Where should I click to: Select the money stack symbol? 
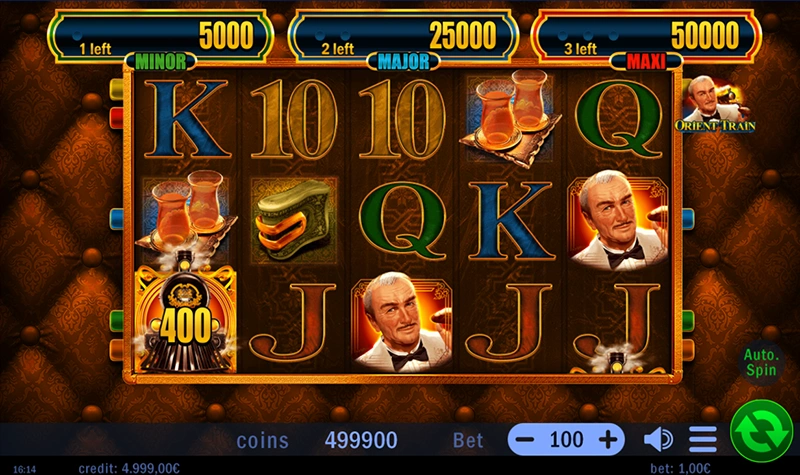click(294, 221)
